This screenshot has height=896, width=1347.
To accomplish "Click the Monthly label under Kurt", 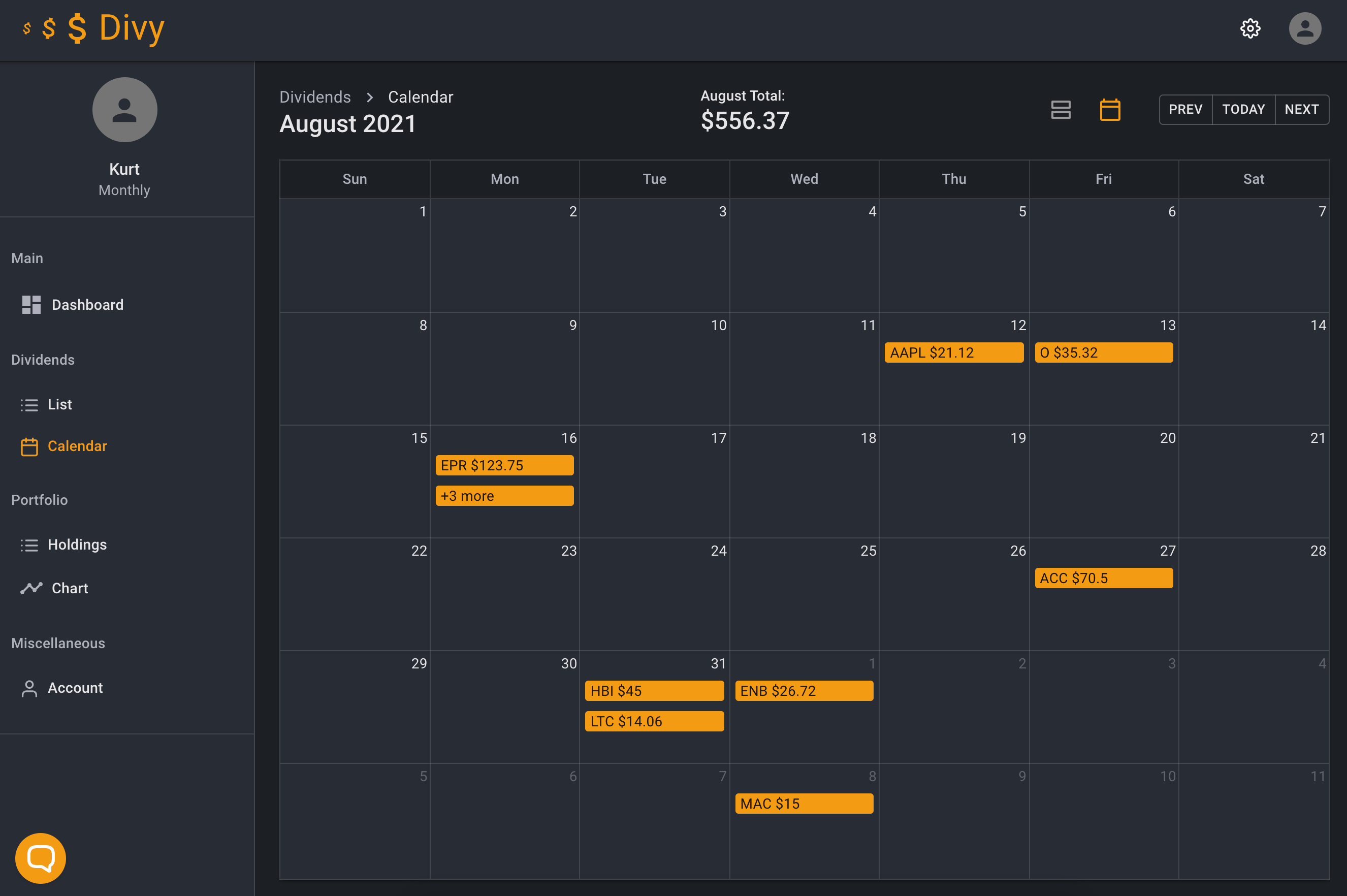I will point(124,190).
